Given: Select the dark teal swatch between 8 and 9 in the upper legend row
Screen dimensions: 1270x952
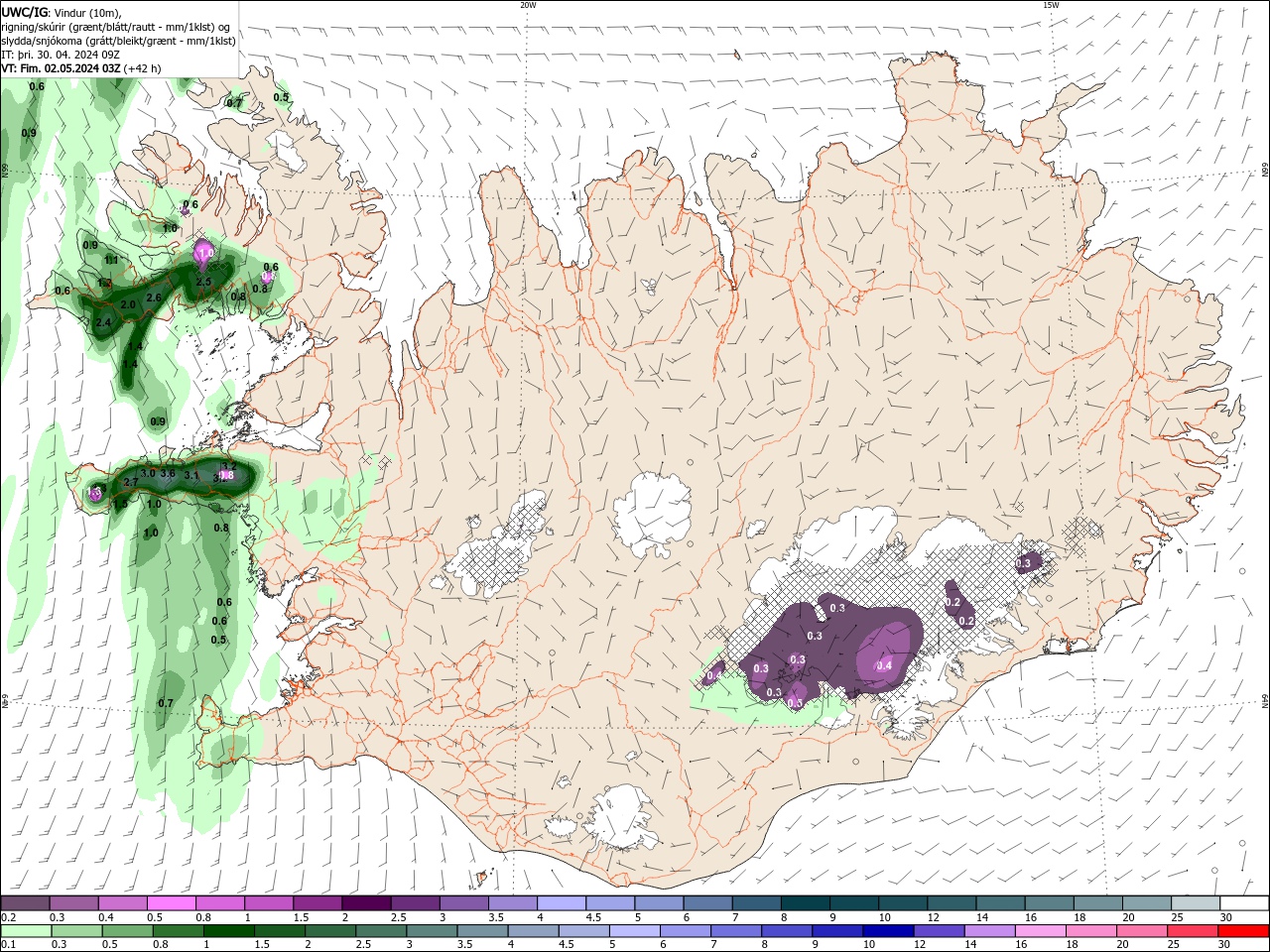Looking at the screenshot, I should tap(806, 903).
